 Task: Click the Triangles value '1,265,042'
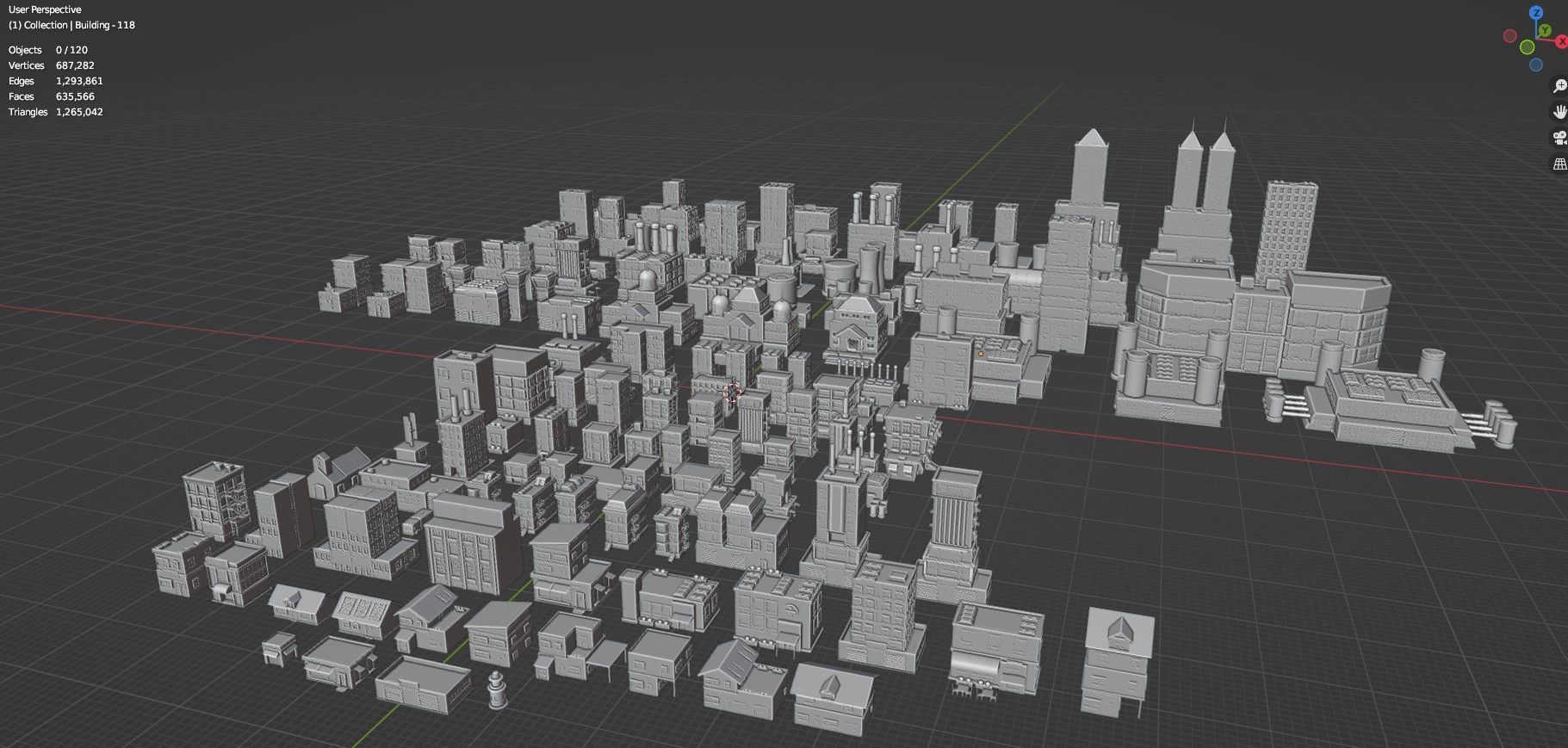click(79, 112)
